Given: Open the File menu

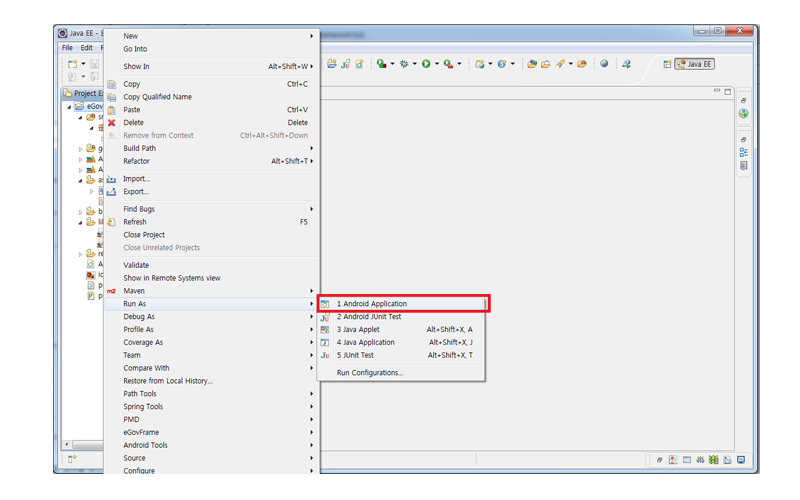Looking at the screenshot, I should [67, 48].
